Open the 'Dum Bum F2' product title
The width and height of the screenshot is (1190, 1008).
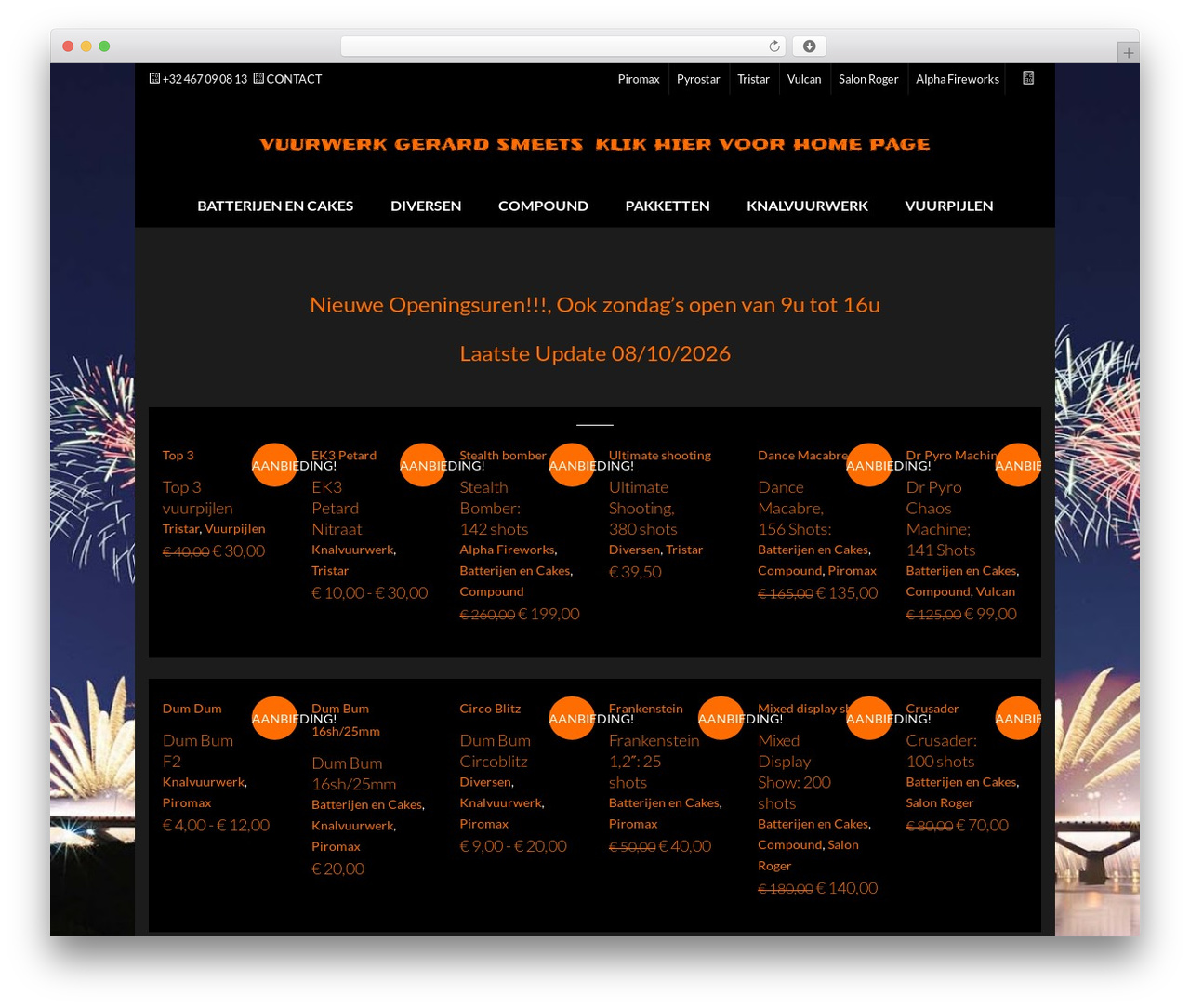click(x=198, y=750)
